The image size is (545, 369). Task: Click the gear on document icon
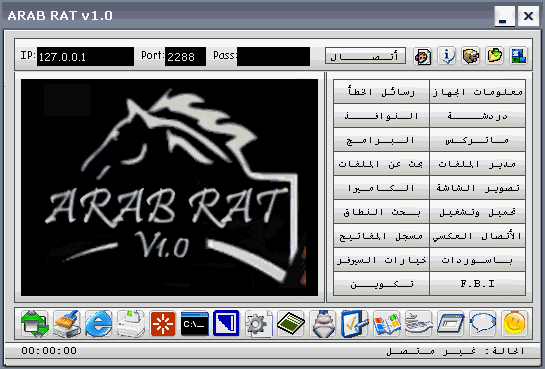(x=259, y=324)
